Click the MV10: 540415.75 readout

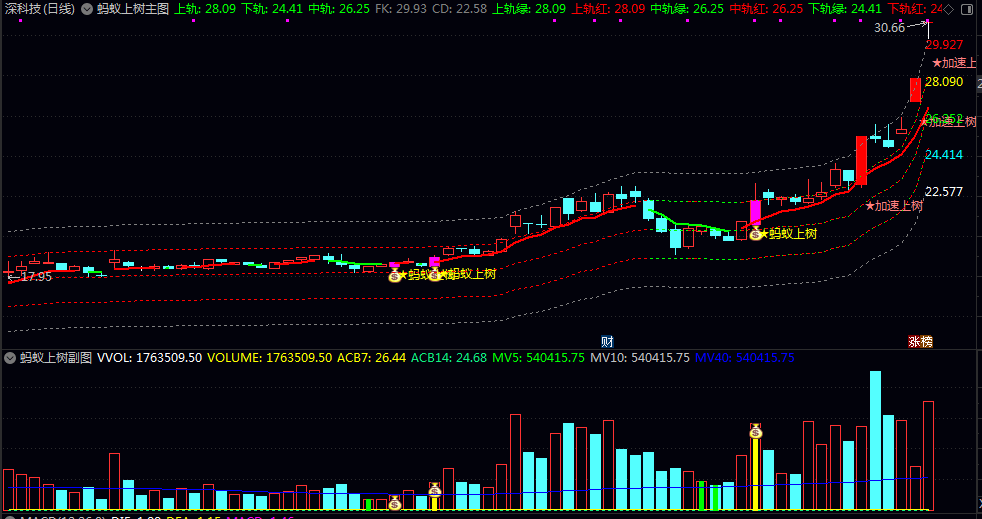point(640,358)
